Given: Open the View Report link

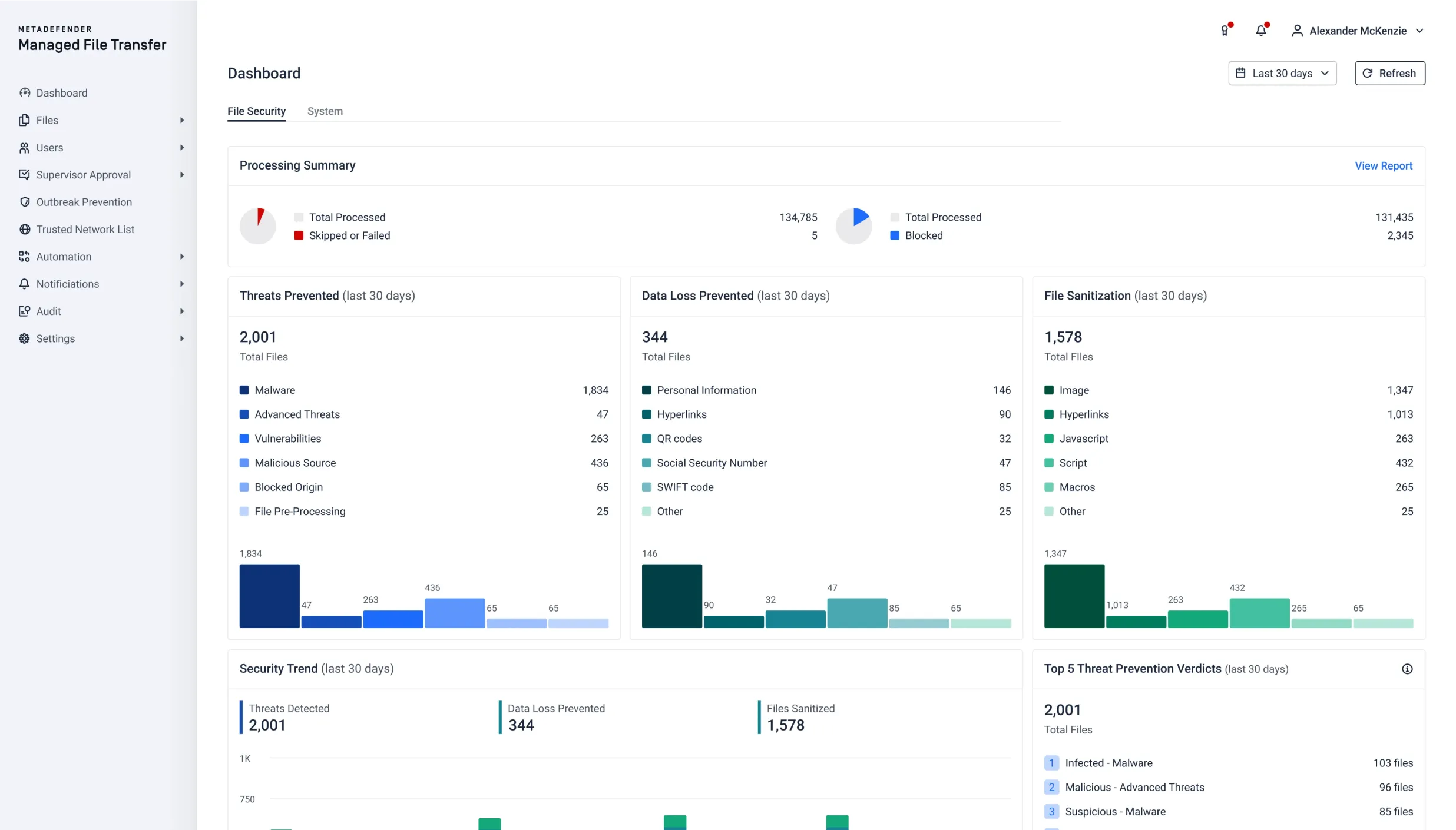Looking at the screenshot, I should [1383, 166].
